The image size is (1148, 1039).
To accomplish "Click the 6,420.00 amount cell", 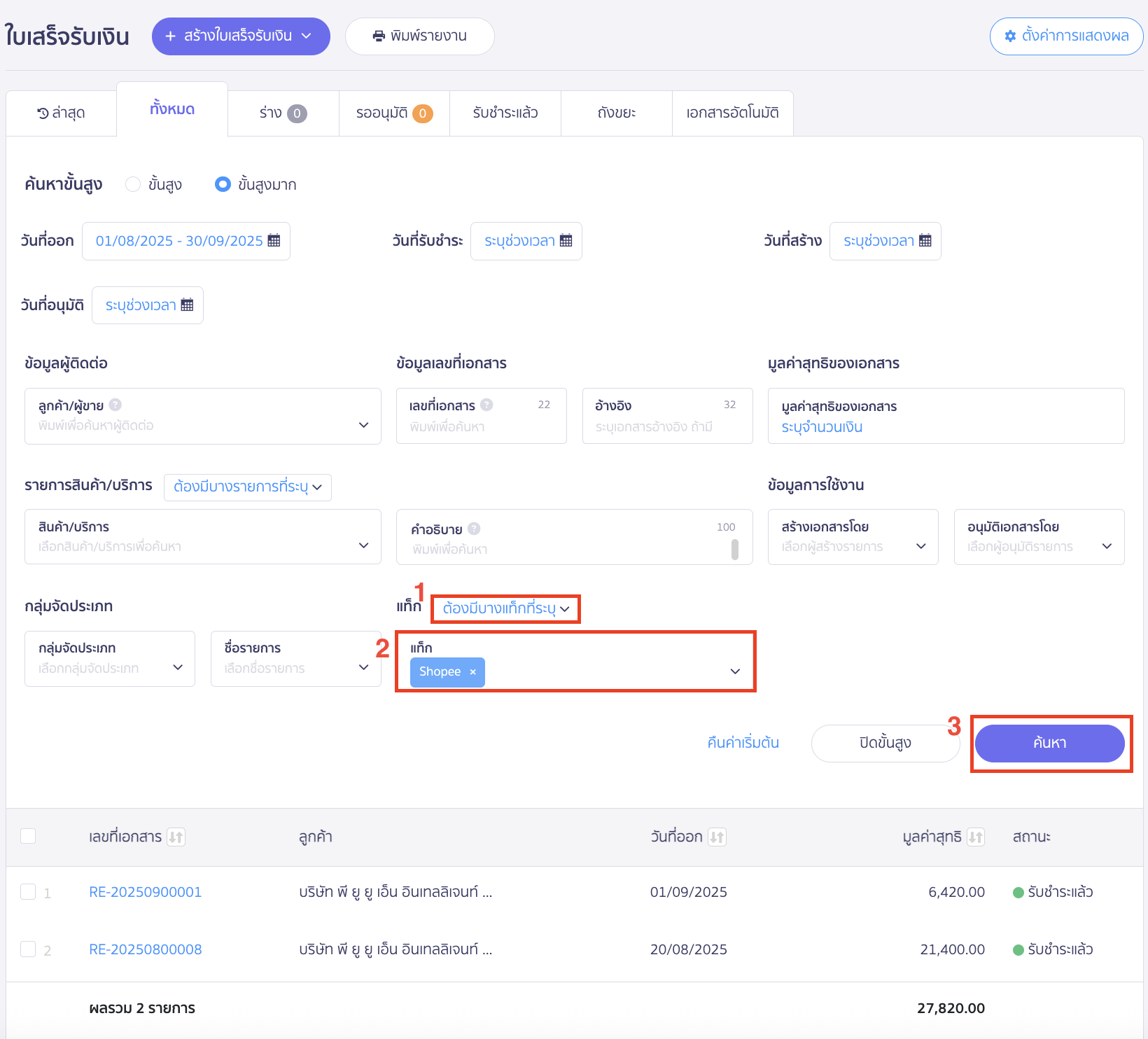I will [956, 892].
